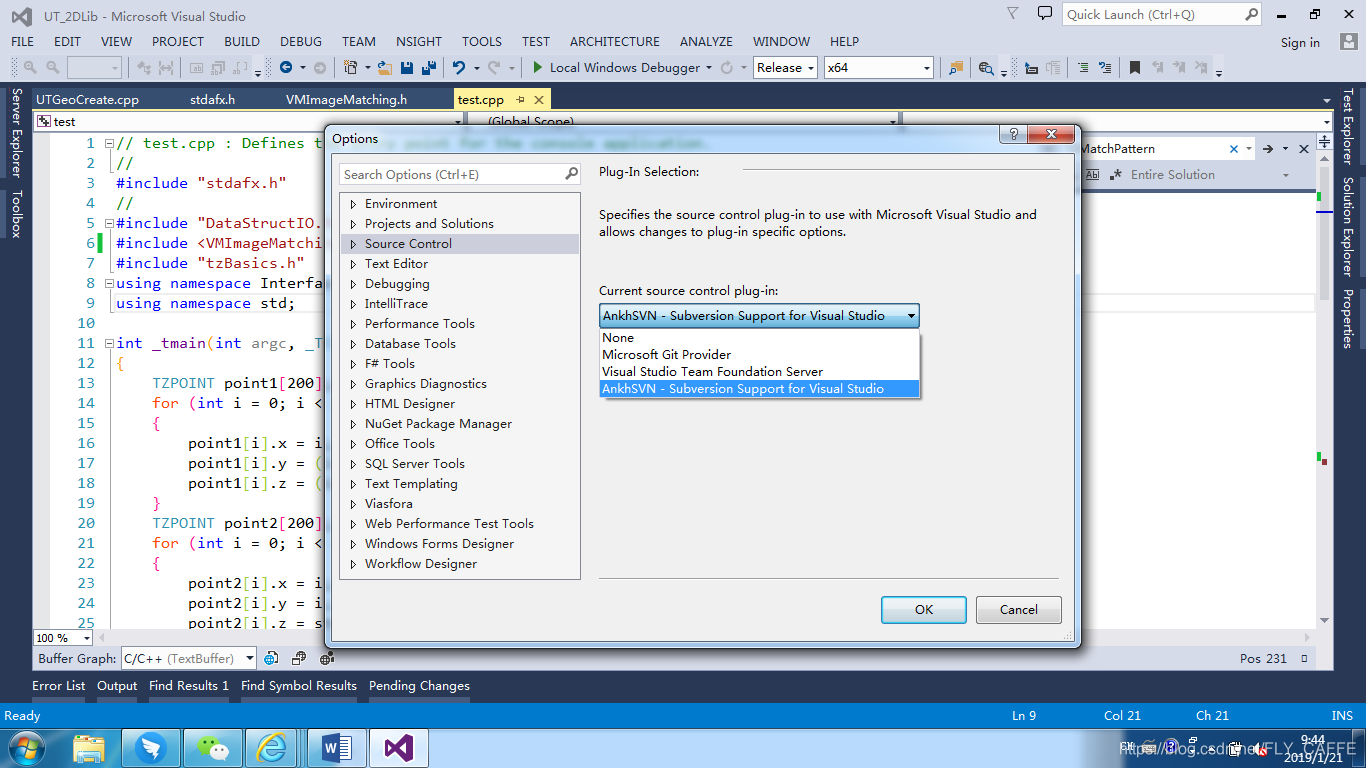Launch Internet Explorer from the taskbar
This screenshot has height=768, width=1366.
pyautogui.click(x=272, y=747)
